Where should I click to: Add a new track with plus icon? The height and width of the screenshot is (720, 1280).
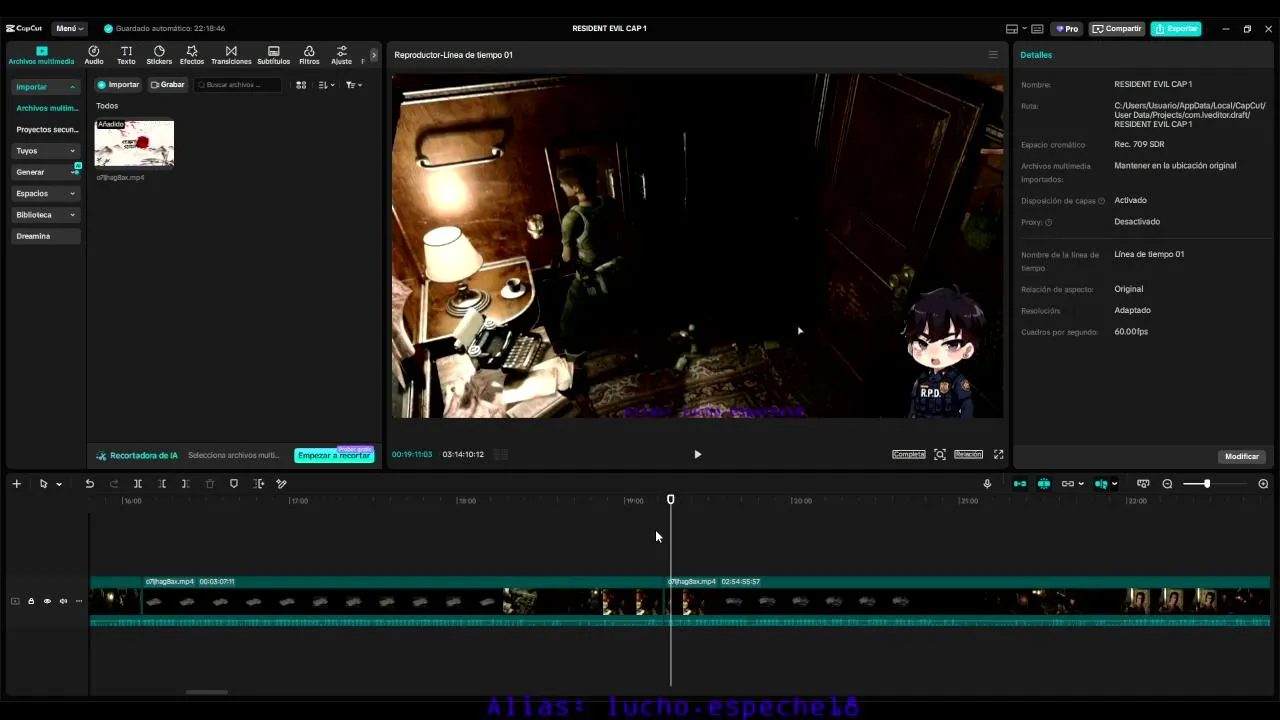pos(16,484)
